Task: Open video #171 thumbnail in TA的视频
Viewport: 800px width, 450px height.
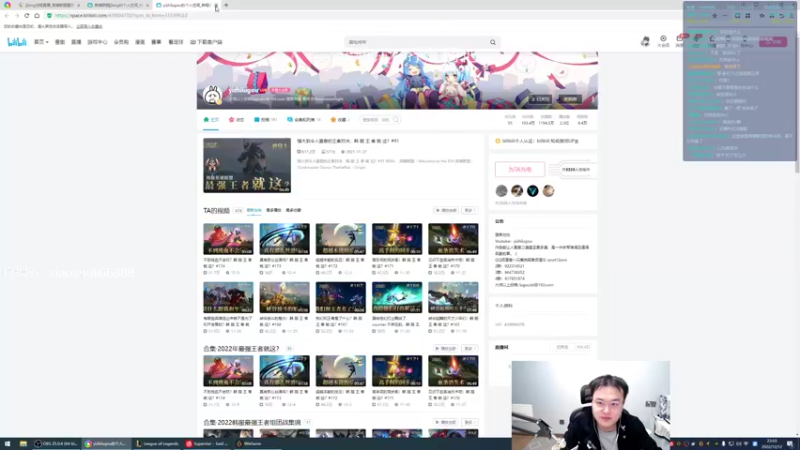Action: [397, 239]
